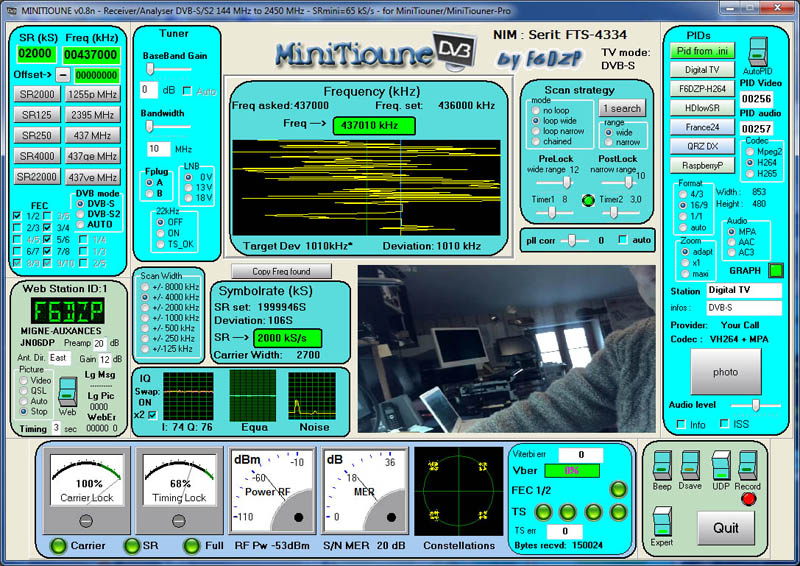This screenshot has width=800, height=566.
Task: Click the Bandwidth slider handle
Action: click(149, 127)
